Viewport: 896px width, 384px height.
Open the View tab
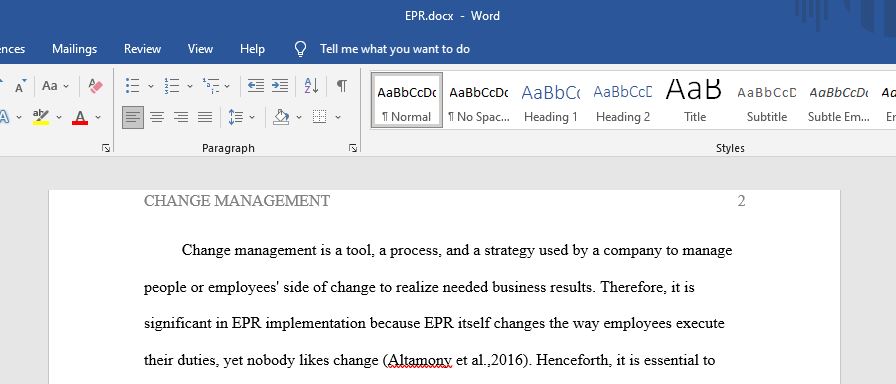200,49
